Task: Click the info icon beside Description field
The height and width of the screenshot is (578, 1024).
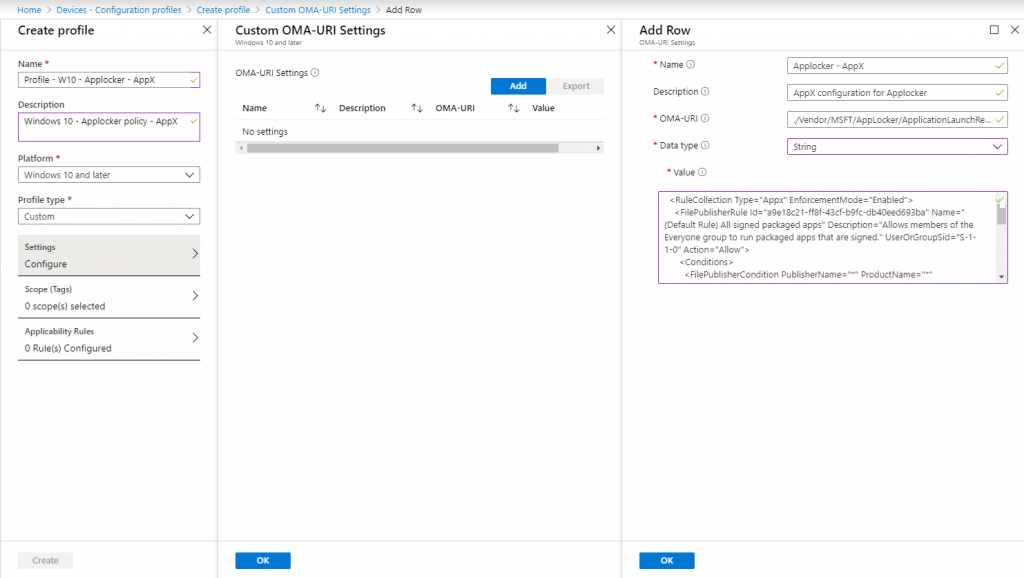Action: pyautogui.click(x=706, y=91)
